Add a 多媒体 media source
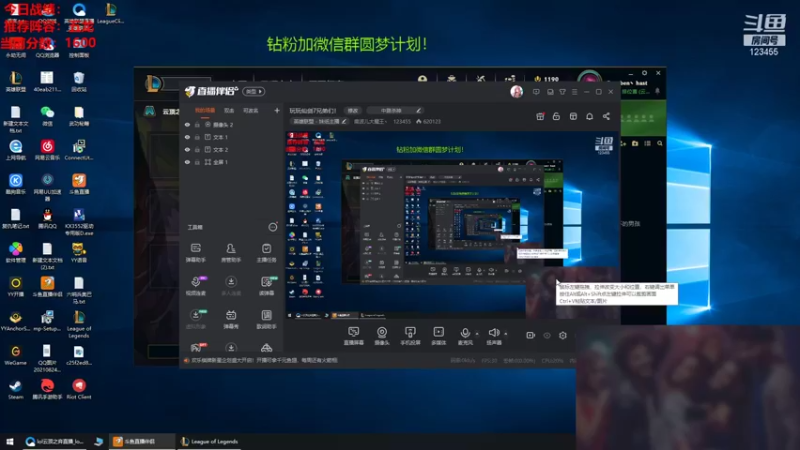Image resolution: width=800 pixels, height=450 pixels. pyautogui.click(x=438, y=336)
